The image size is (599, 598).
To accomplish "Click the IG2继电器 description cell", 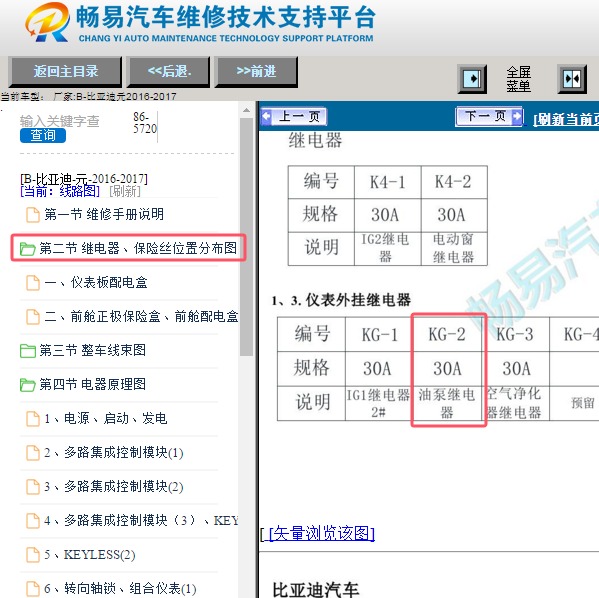I will [x=387, y=248].
